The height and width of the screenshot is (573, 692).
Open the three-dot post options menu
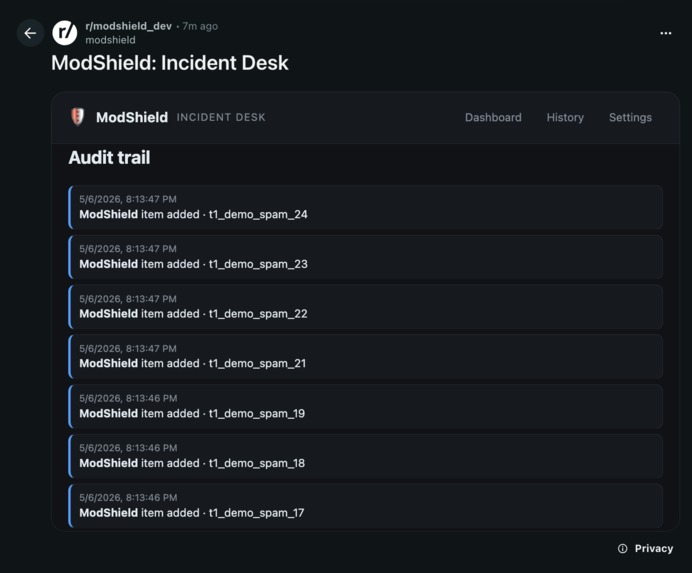pos(666,33)
